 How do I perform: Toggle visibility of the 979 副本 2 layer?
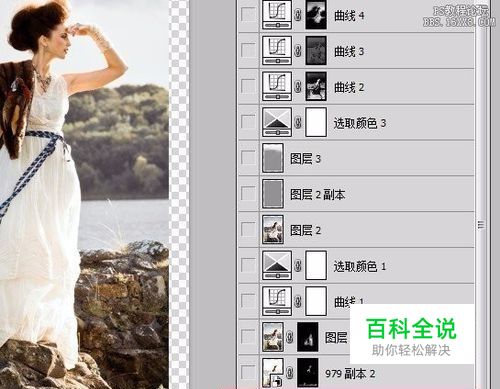[248, 373]
